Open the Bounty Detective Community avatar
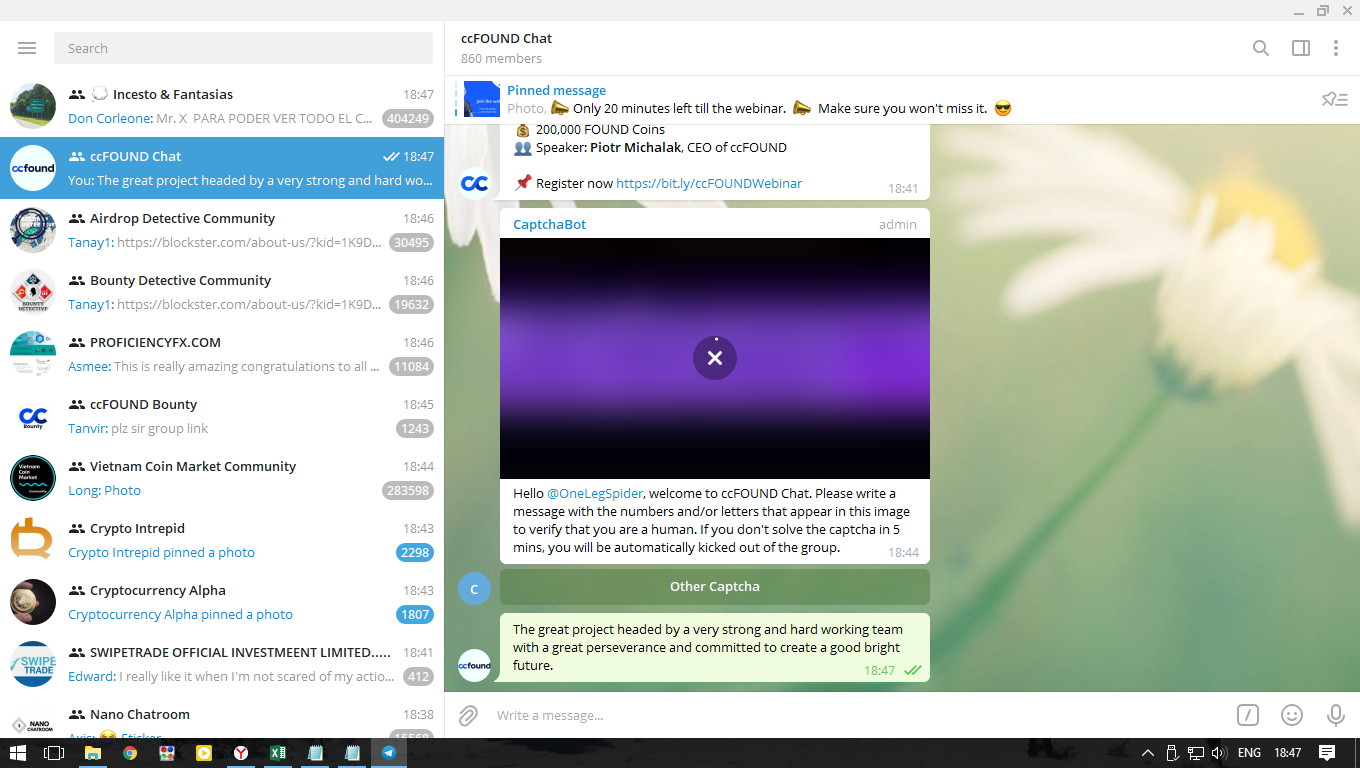 point(33,293)
